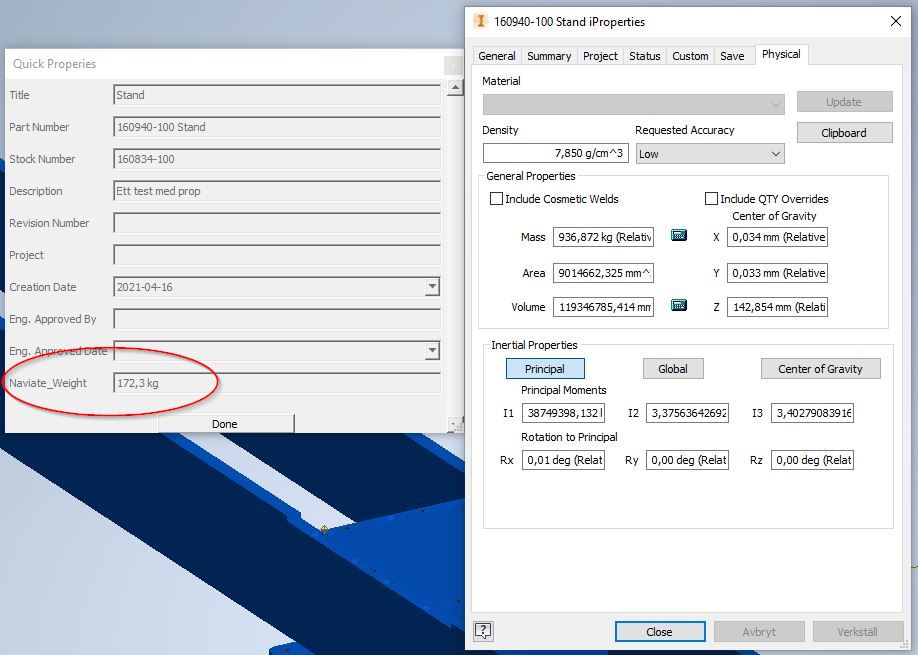Screen dimensions: 918x655
Task: Show Center of Gravity inertial properties
Action: pyautogui.click(x=820, y=368)
